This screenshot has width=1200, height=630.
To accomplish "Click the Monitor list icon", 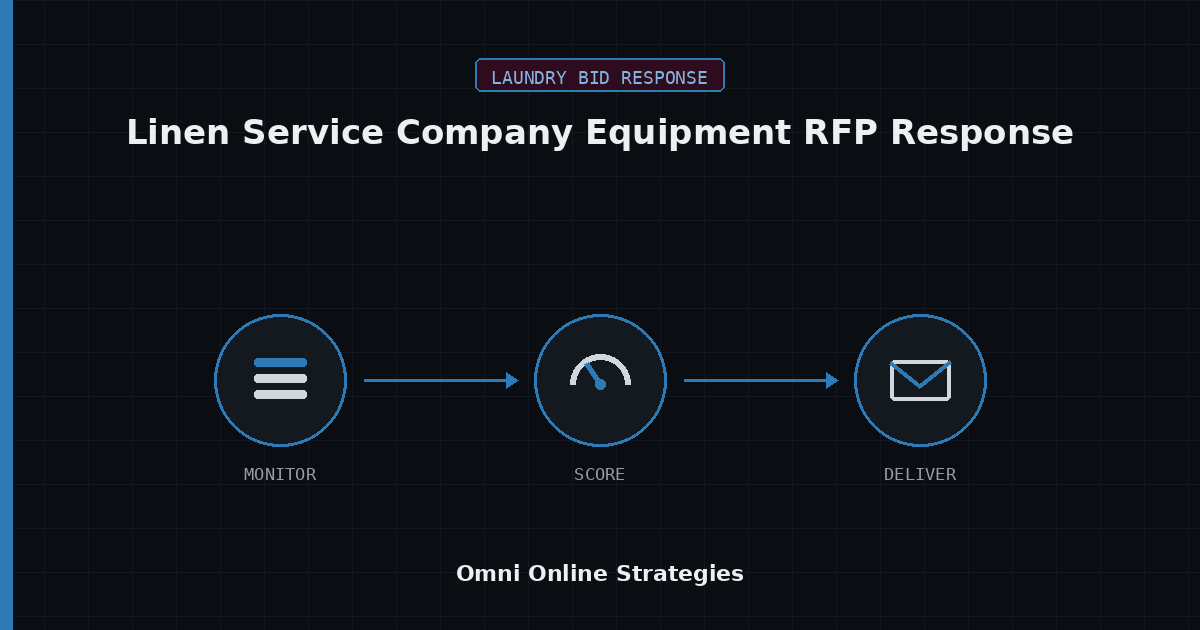I will pyautogui.click(x=280, y=380).
